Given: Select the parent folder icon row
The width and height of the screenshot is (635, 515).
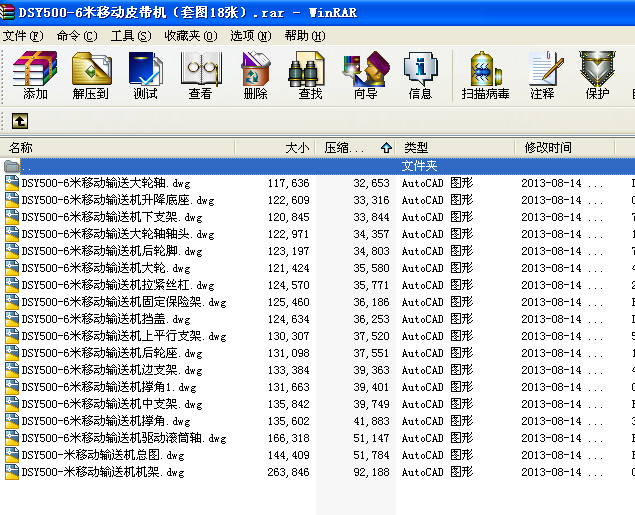Looking at the screenshot, I should tap(12, 166).
